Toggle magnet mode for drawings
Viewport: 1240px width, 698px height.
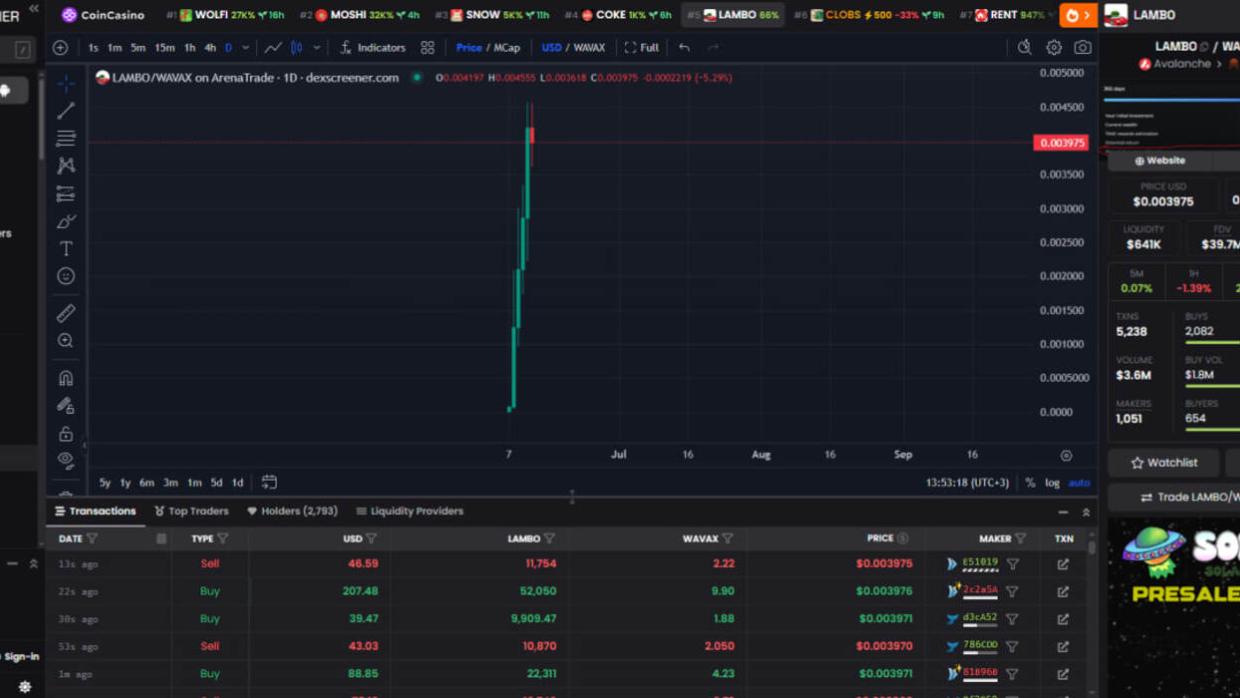66,378
